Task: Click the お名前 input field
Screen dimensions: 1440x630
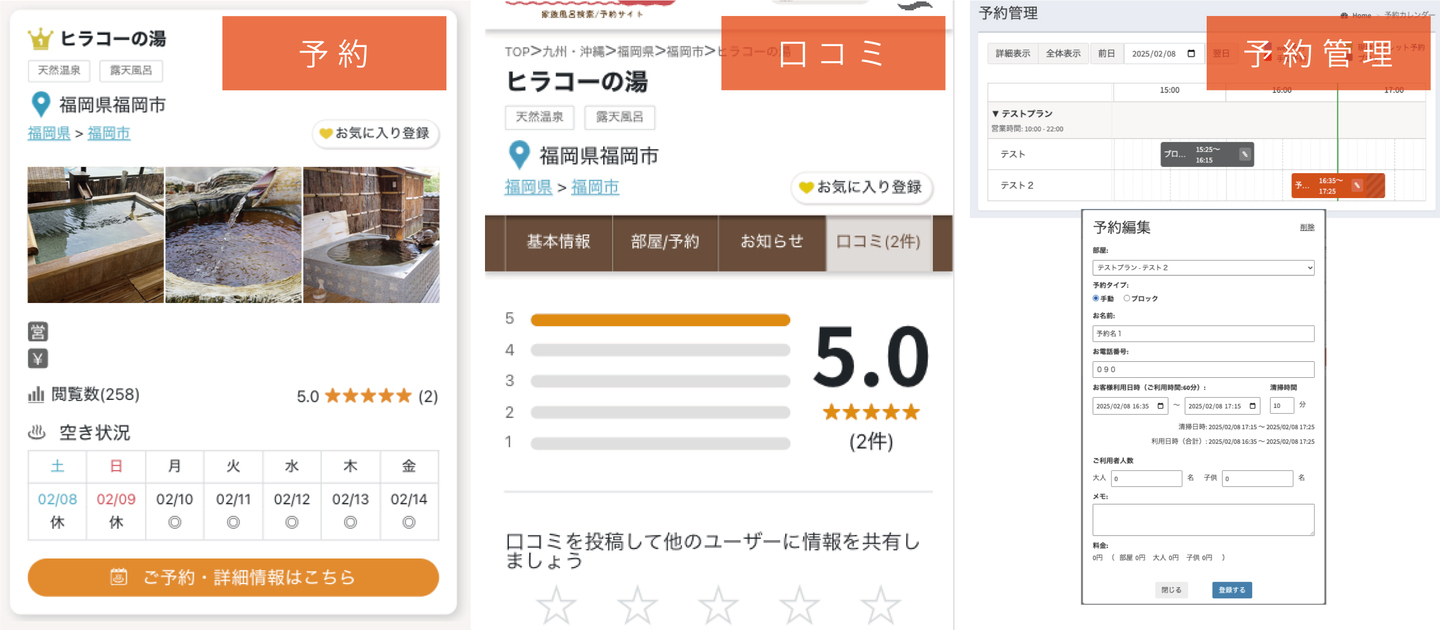Action: [x=1203, y=334]
